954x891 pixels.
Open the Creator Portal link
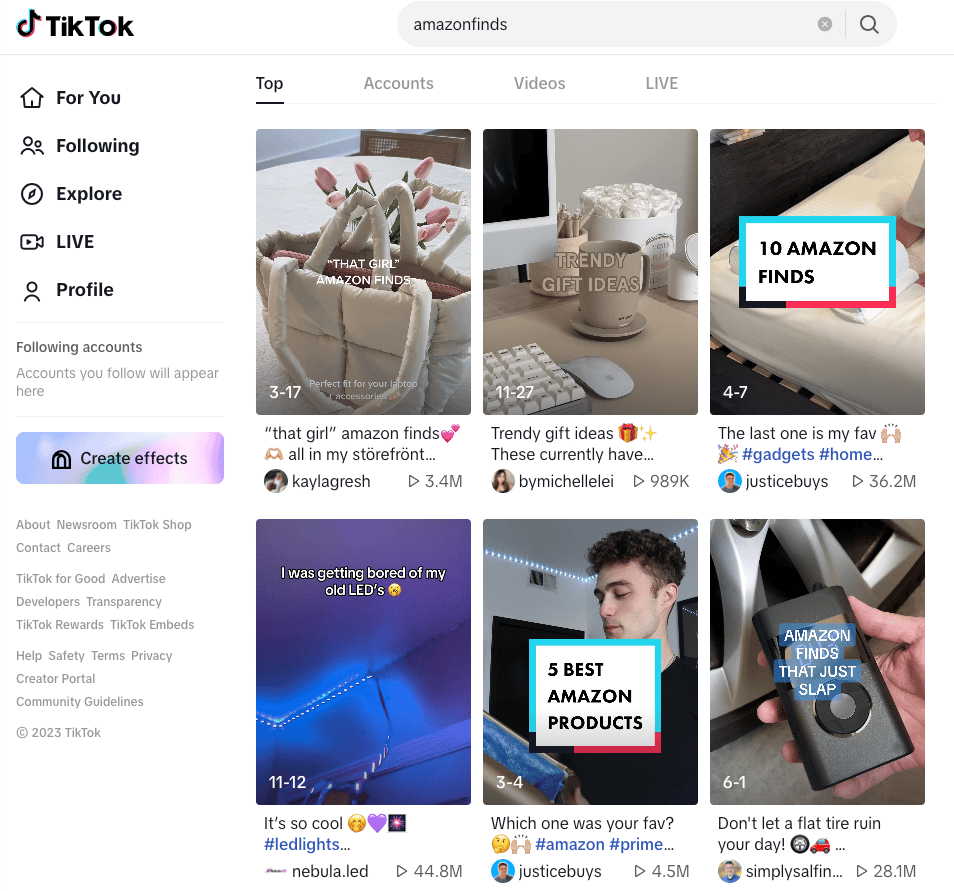[55, 679]
